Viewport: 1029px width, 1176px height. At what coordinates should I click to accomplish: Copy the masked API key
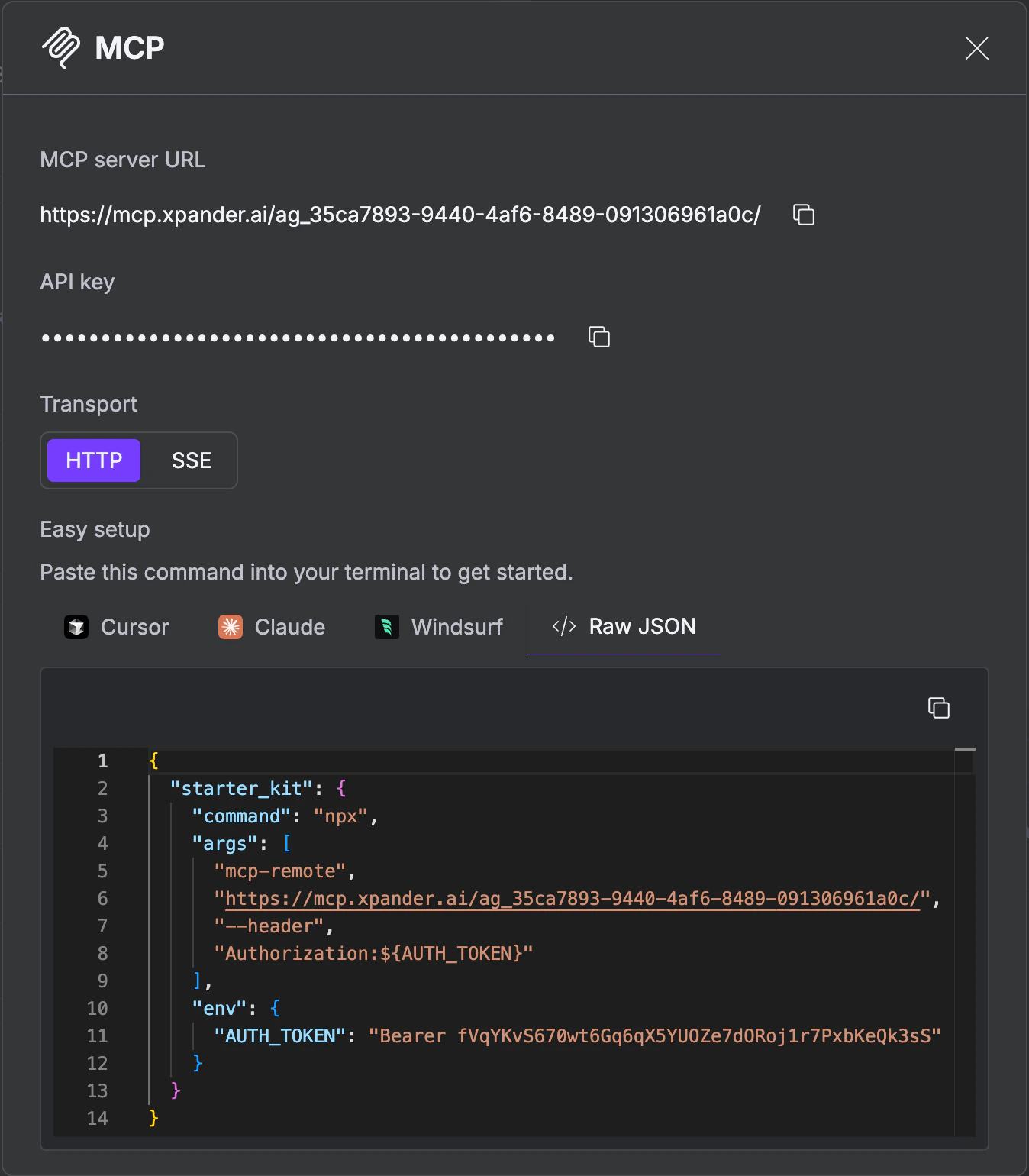coord(598,337)
